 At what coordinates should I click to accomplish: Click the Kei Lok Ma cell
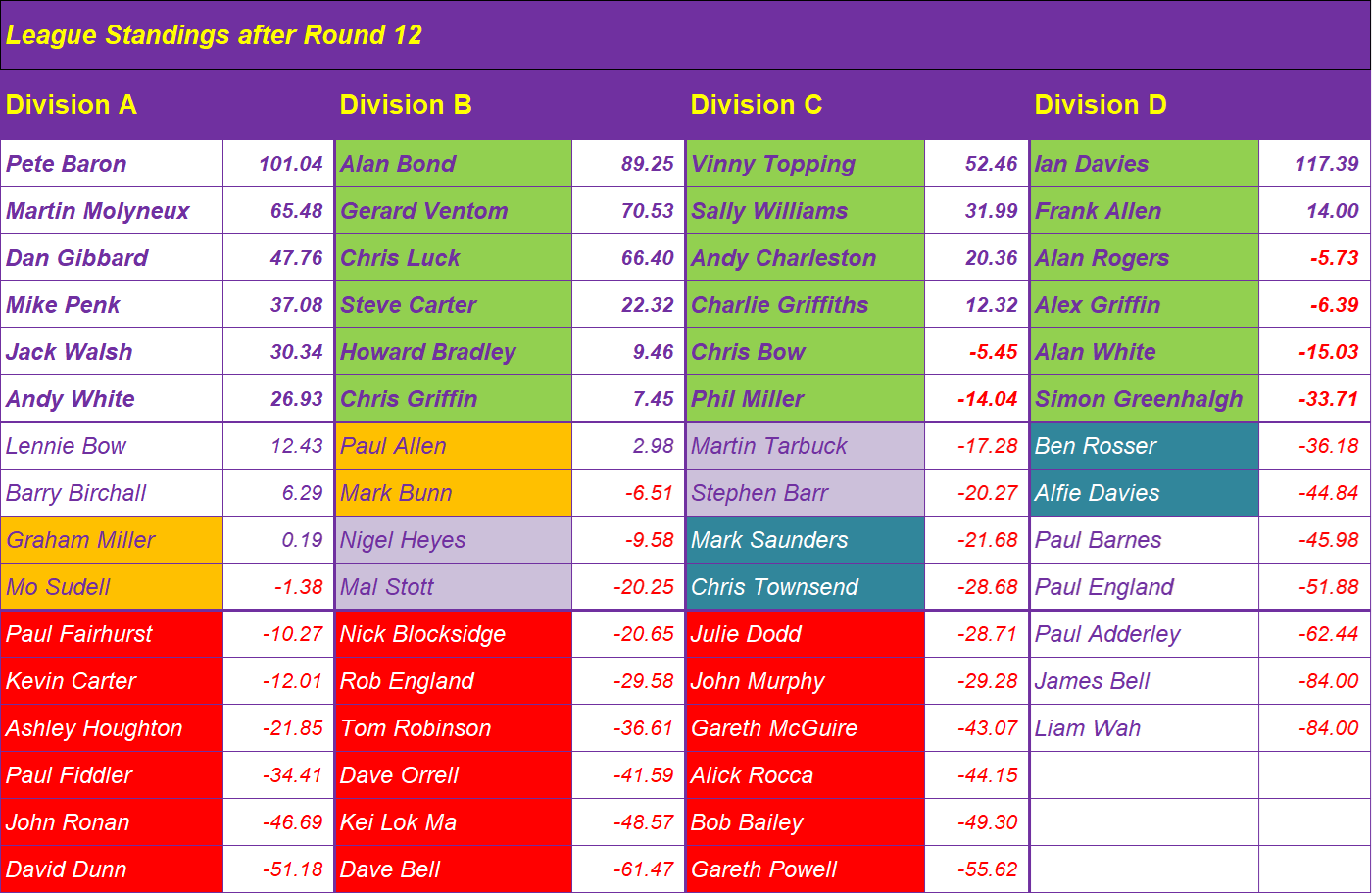coord(454,822)
